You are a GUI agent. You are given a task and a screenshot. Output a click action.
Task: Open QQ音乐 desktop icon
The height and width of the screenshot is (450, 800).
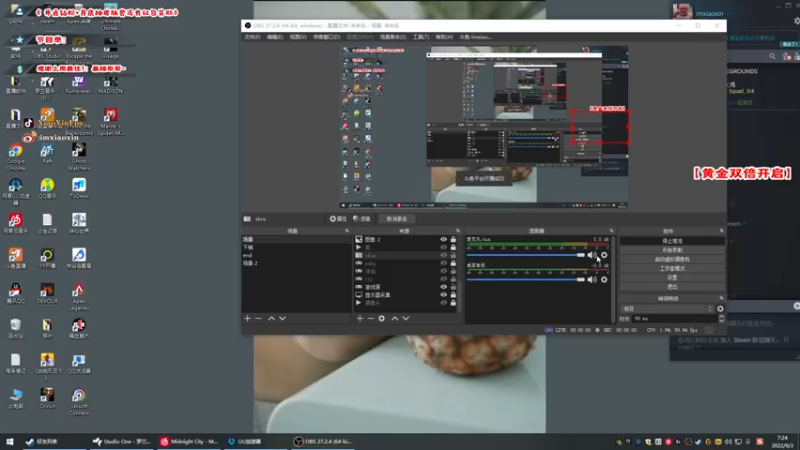pos(47,188)
